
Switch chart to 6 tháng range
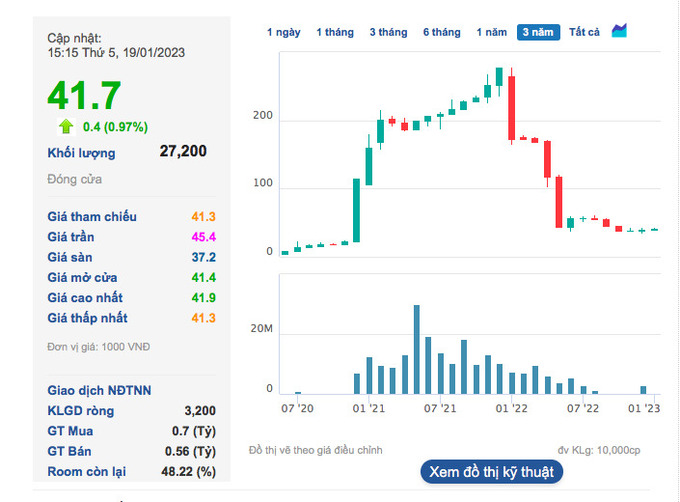[442, 33]
